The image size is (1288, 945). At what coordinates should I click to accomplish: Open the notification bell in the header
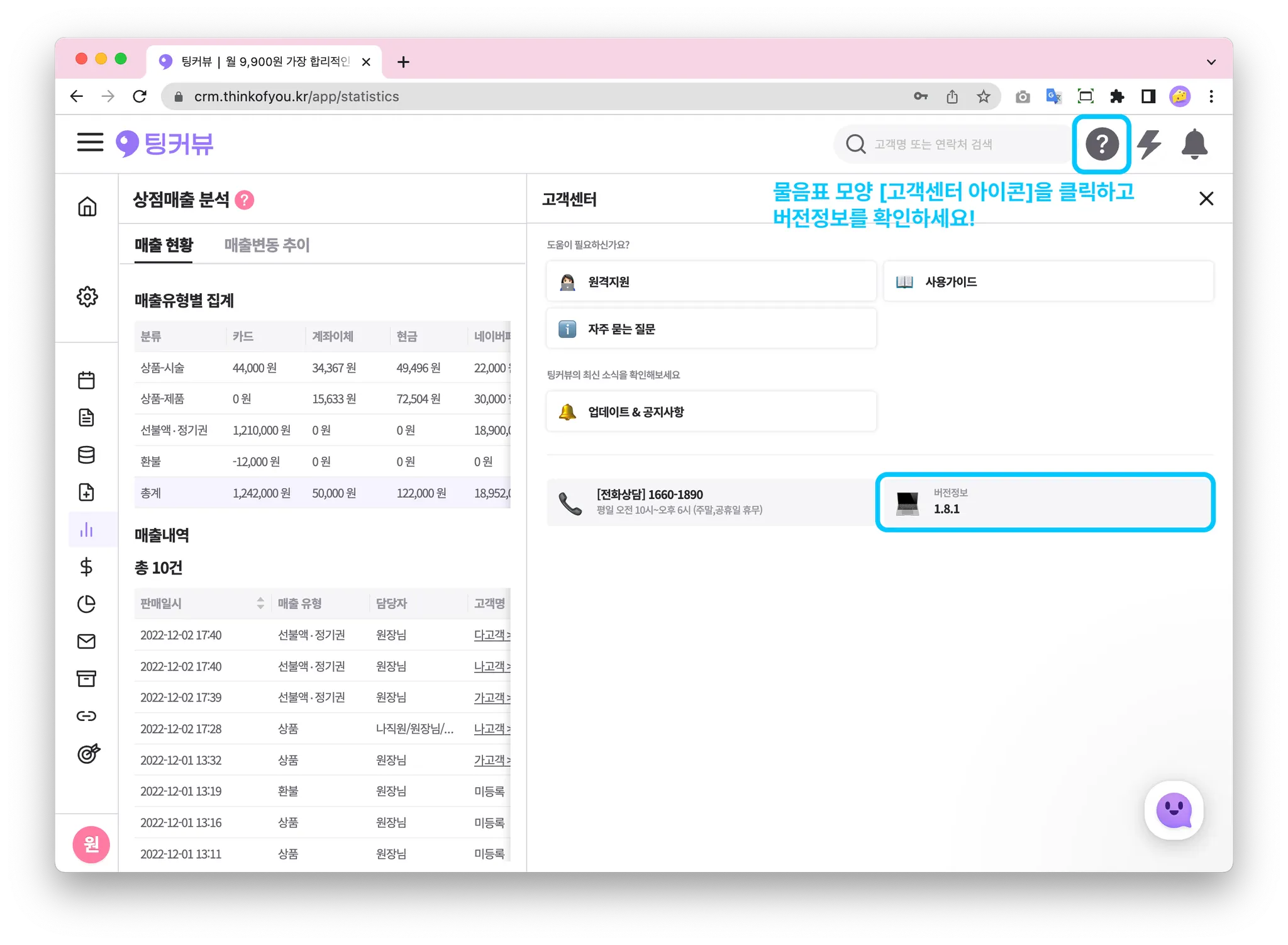tap(1194, 144)
